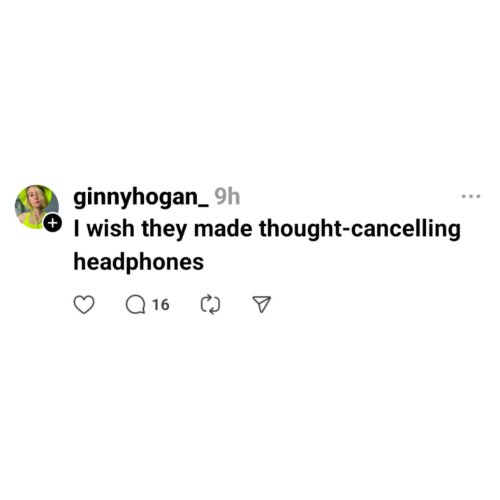
Task: Open the three-dot more options menu
Action: [471, 197]
